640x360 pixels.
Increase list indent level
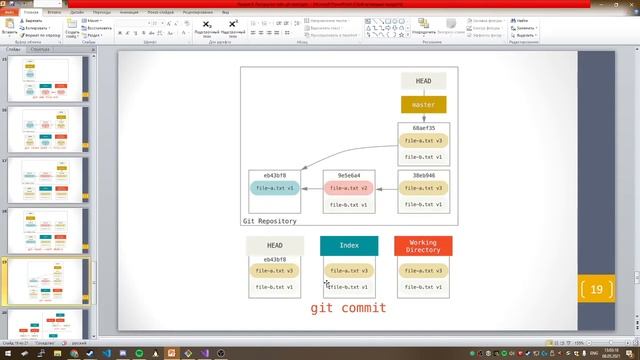286,24
